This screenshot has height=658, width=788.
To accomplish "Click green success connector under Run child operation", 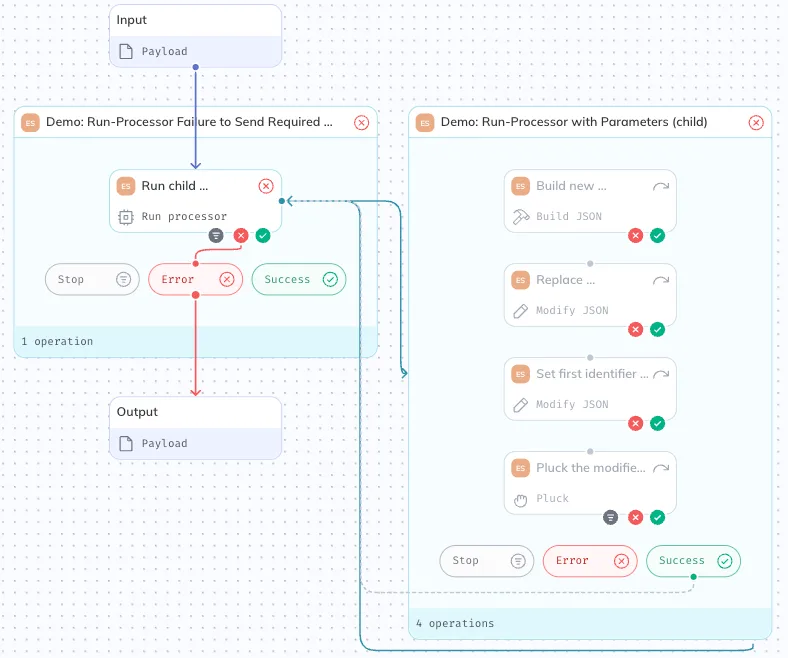I will point(263,235).
